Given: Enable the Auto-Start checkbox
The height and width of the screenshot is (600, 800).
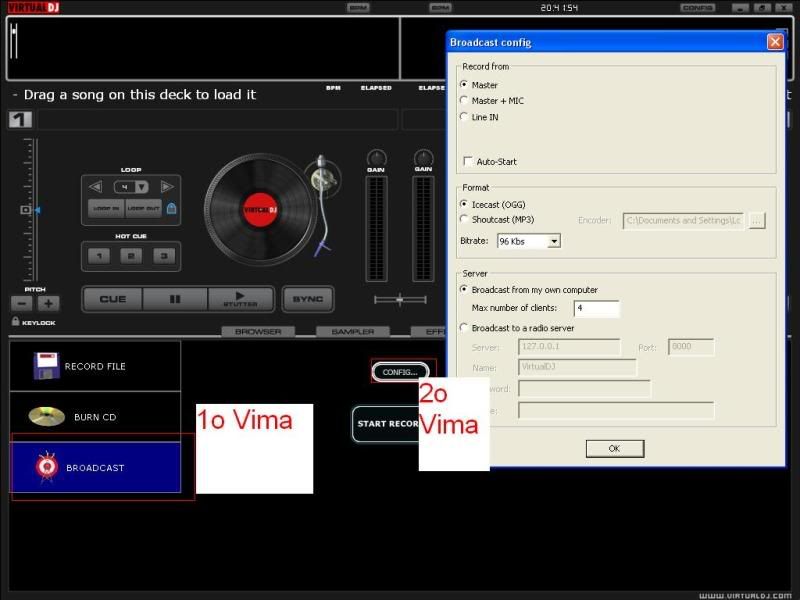Looking at the screenshot, I should tap(467, 161).
